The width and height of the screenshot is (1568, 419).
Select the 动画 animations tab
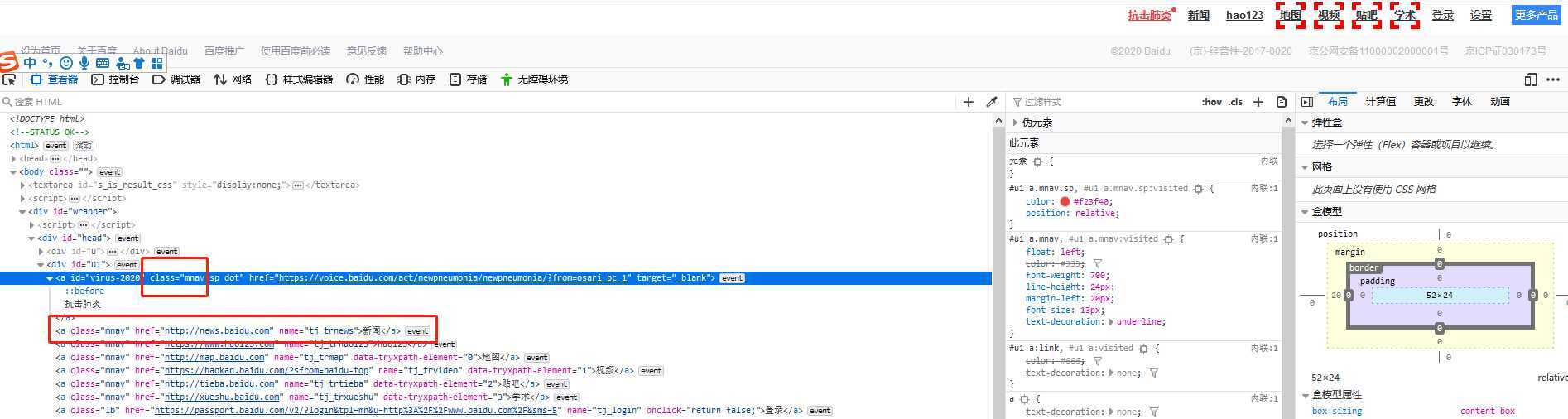coord(1500,102)
